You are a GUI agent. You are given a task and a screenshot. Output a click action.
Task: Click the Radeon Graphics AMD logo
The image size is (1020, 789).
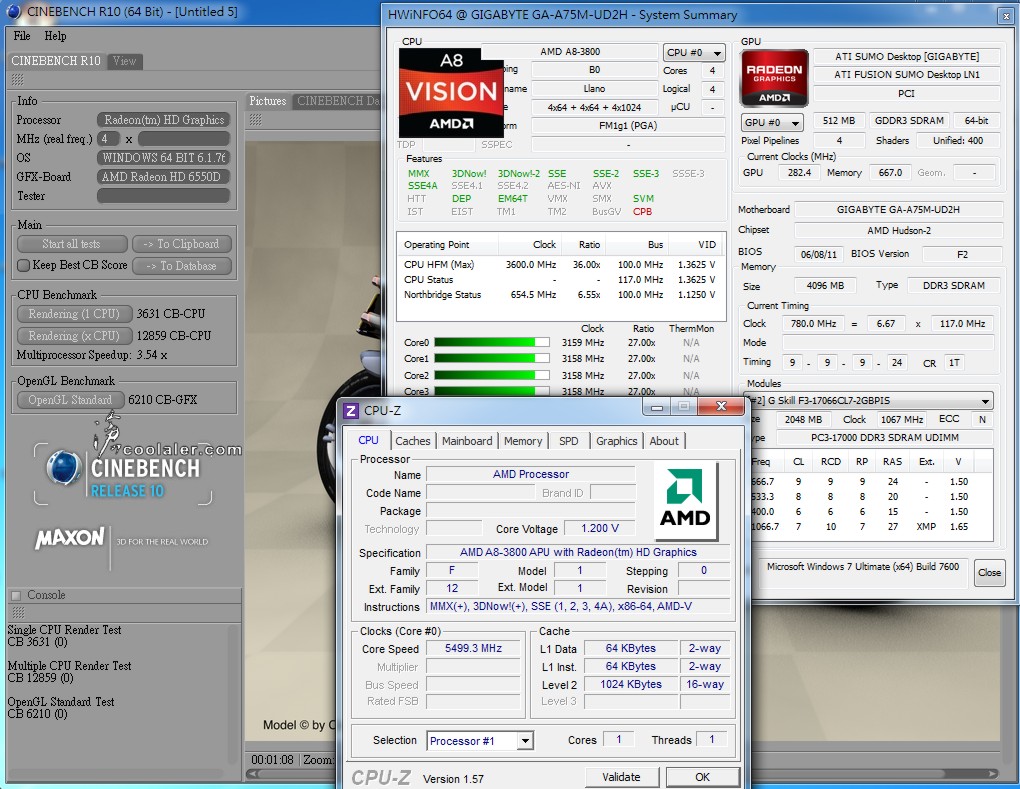774,78
